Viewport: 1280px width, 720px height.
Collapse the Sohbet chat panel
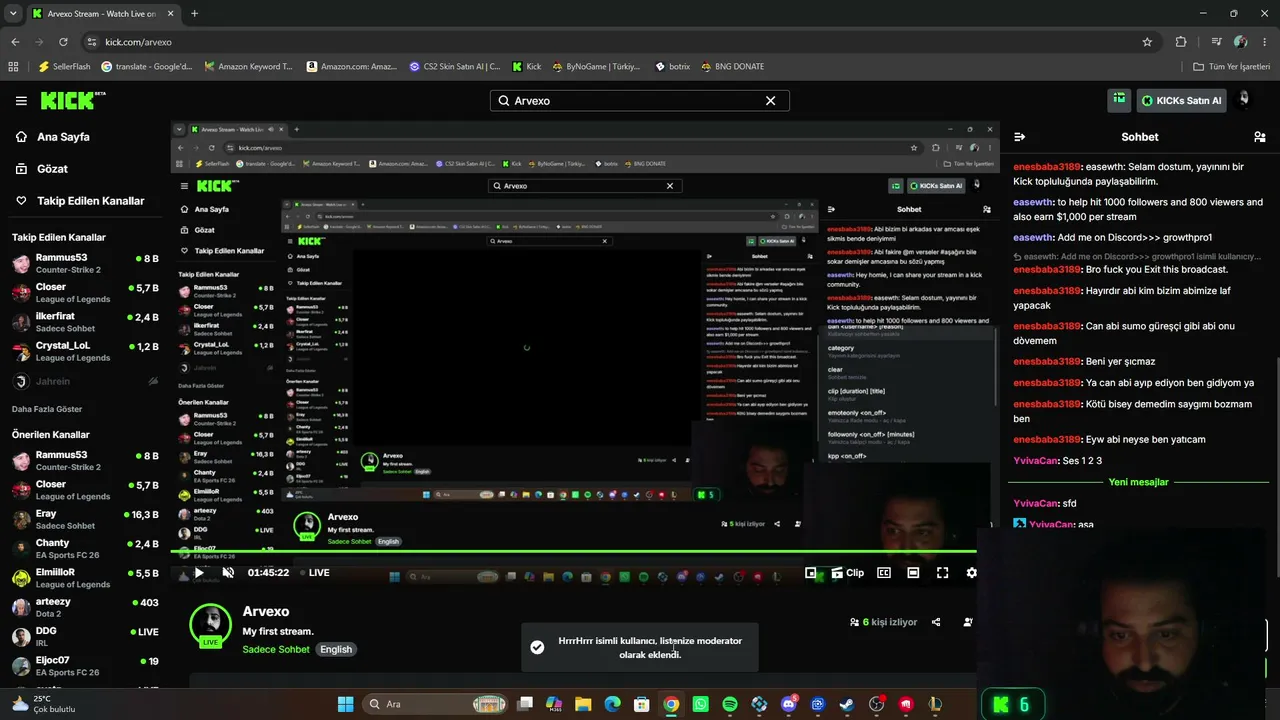[1019, 137]
